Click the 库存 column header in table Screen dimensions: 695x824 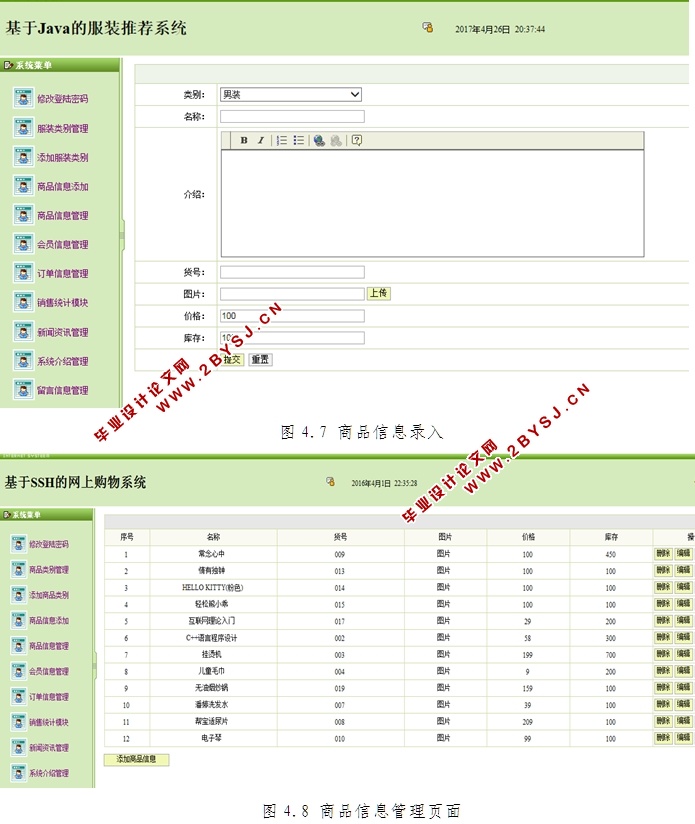pos(611,537)
